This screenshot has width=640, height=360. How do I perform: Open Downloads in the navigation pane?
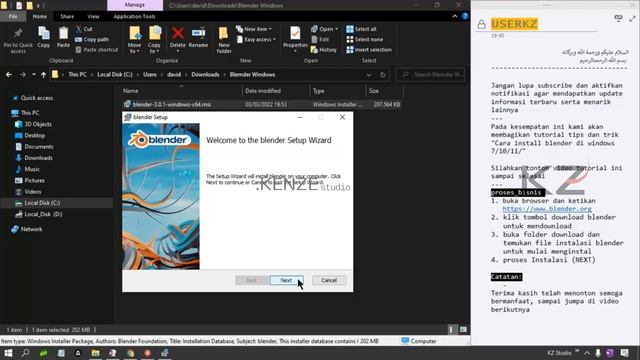tap(38, 158)
